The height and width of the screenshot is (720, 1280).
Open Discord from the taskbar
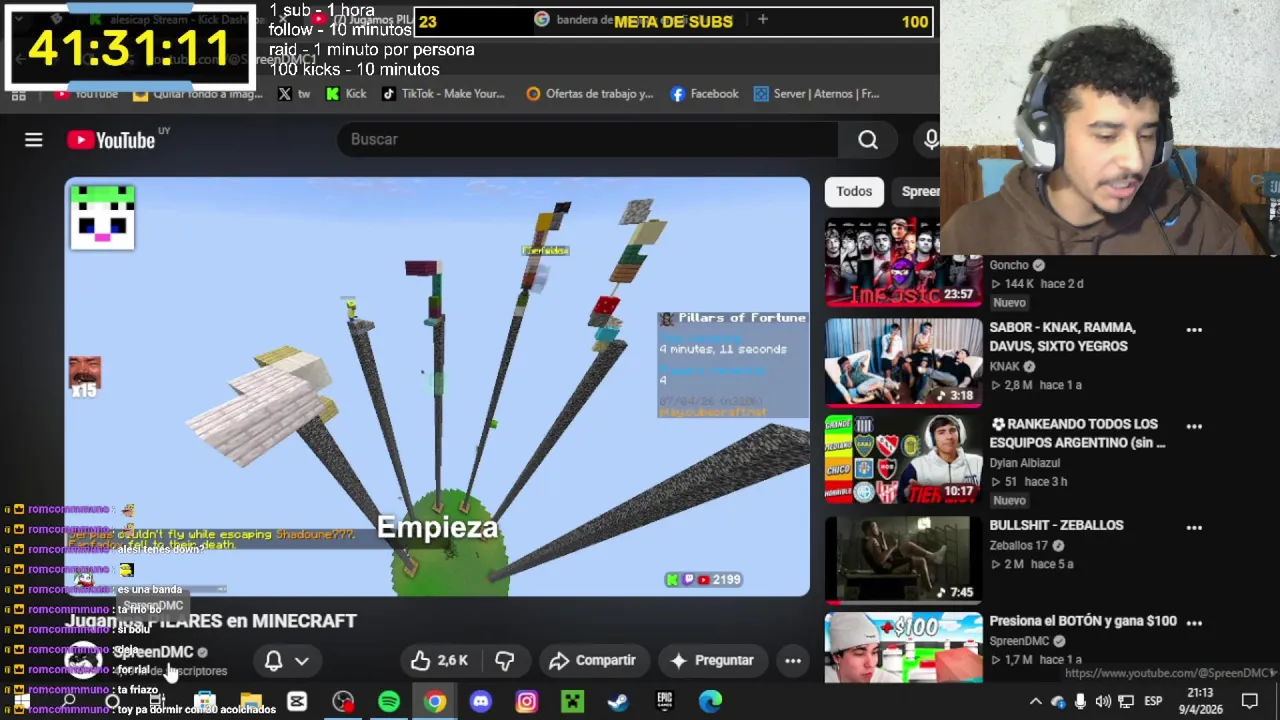coord(481,701)
